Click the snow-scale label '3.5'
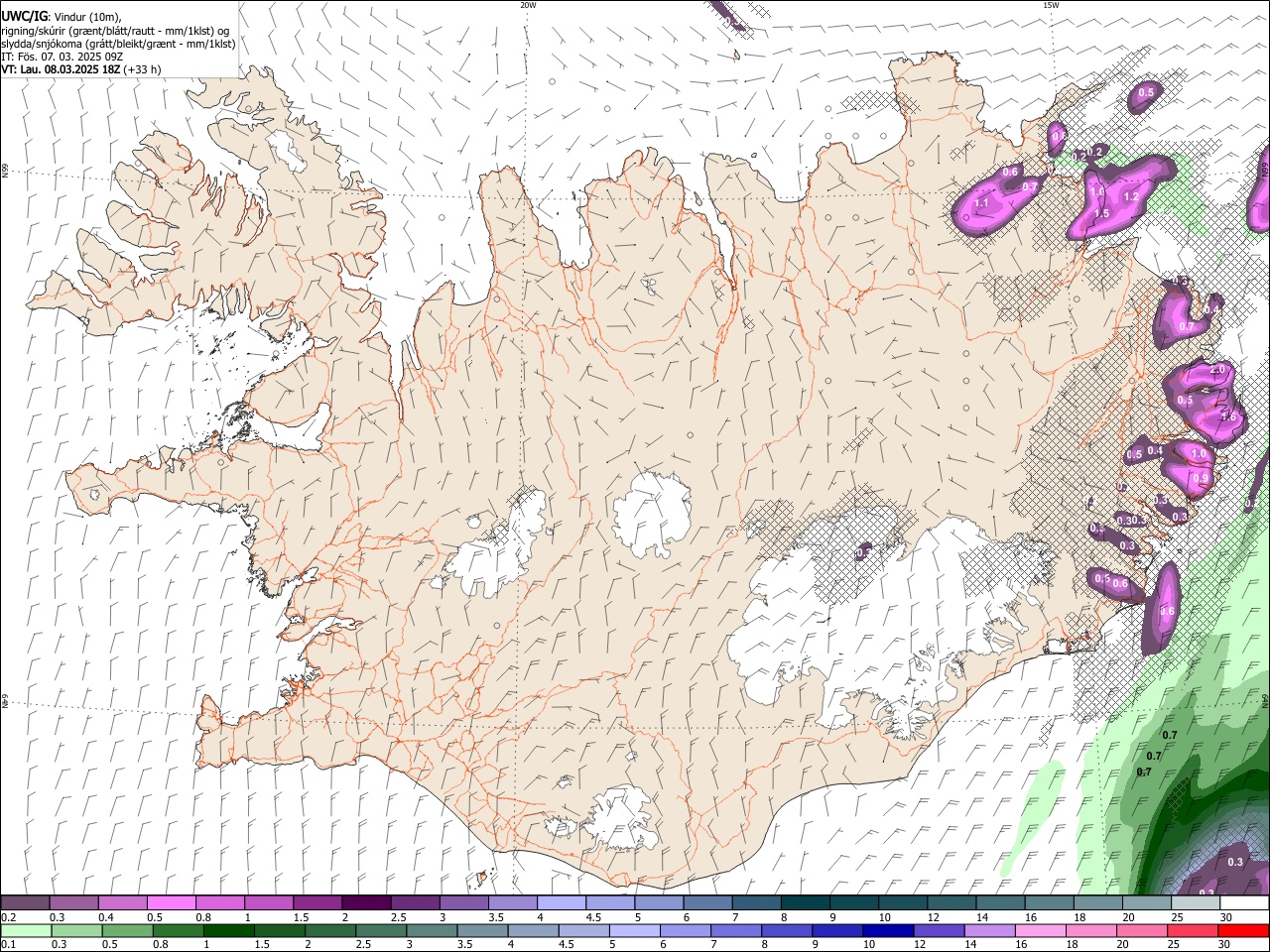The image size is (1270, 952). pyautogui.click(x=496, y=917)
